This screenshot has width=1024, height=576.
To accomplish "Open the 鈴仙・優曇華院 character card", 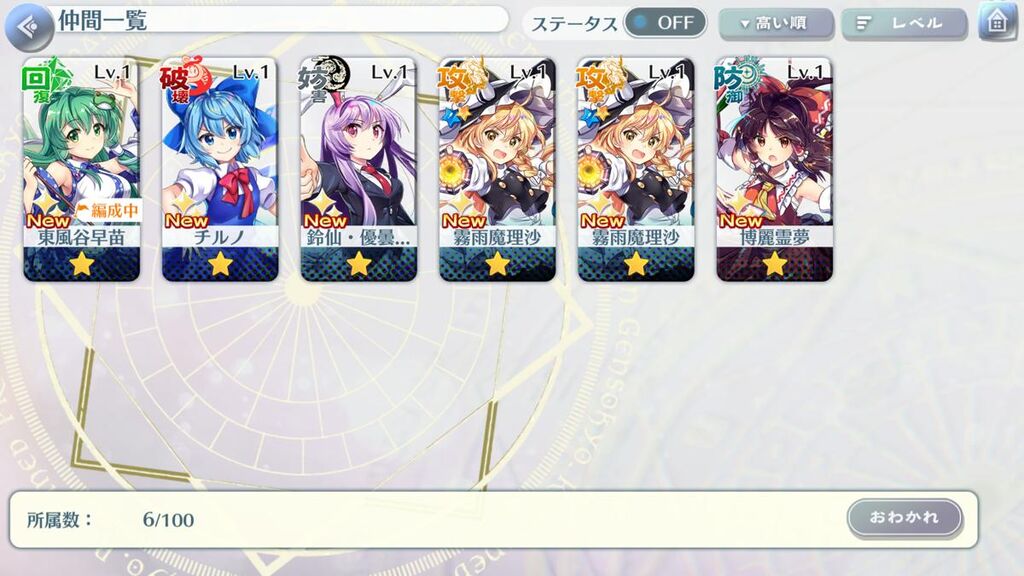I will click(x=359, y=170).
